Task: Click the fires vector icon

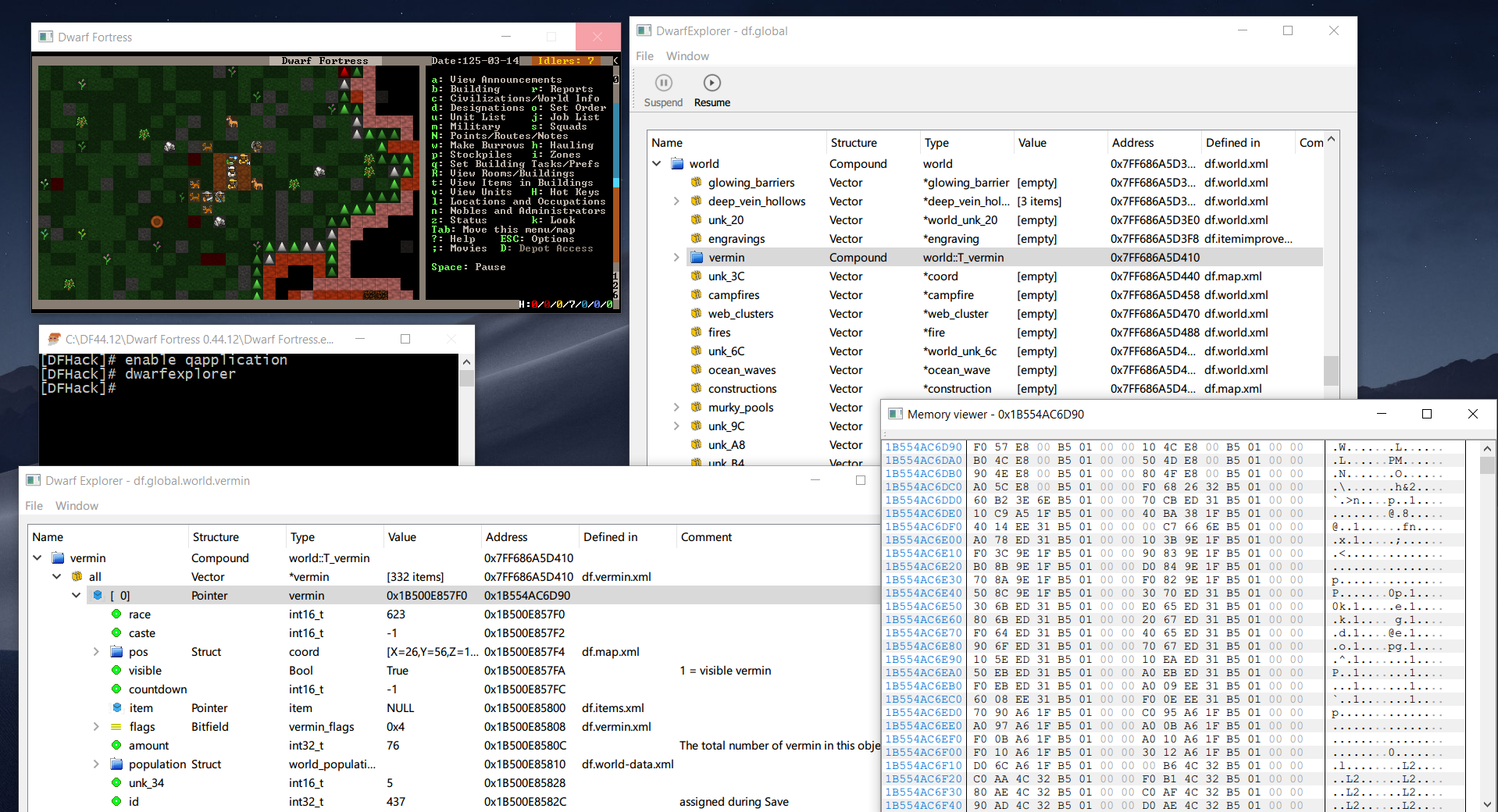Action: pyautogui.click(x=696, y=333)
